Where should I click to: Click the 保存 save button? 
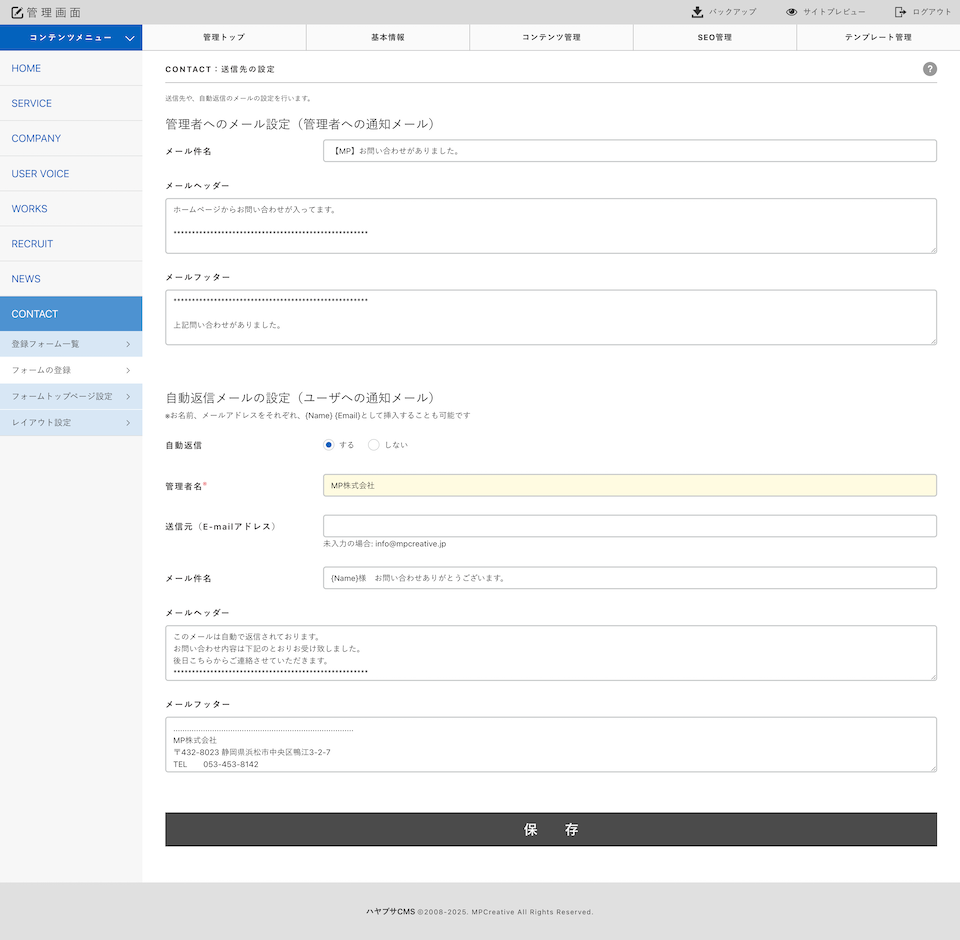coord(550,829)
